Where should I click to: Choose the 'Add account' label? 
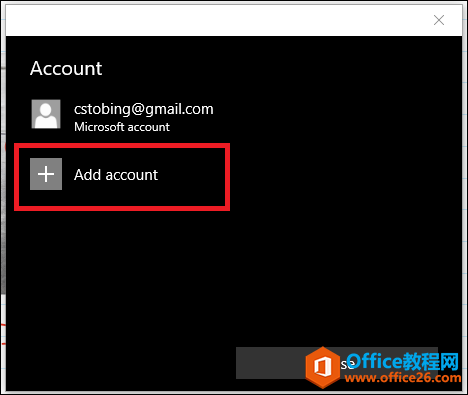[x=116, y=175]
